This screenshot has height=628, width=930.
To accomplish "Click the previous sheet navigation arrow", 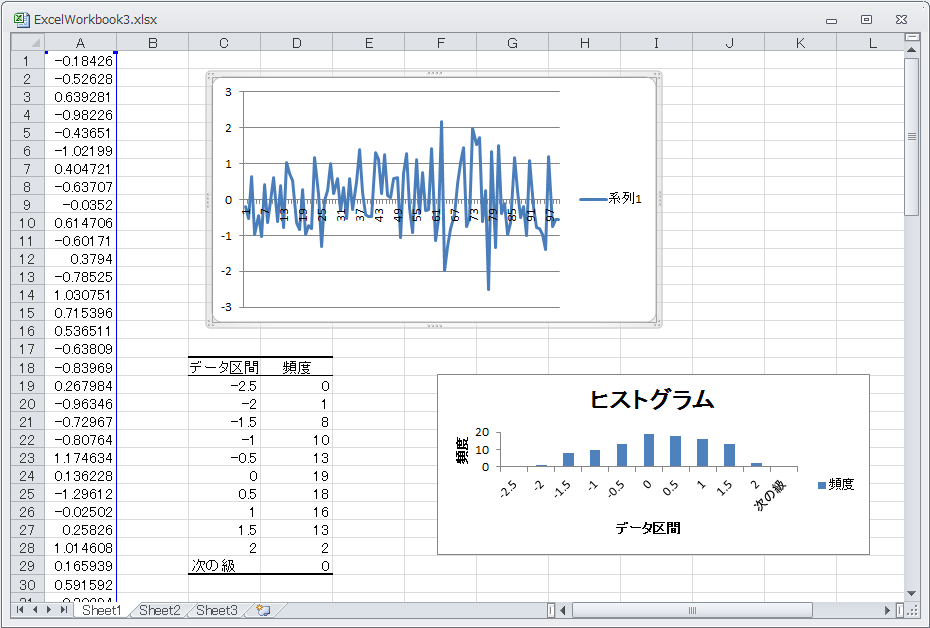I will (x=35, y=610).
